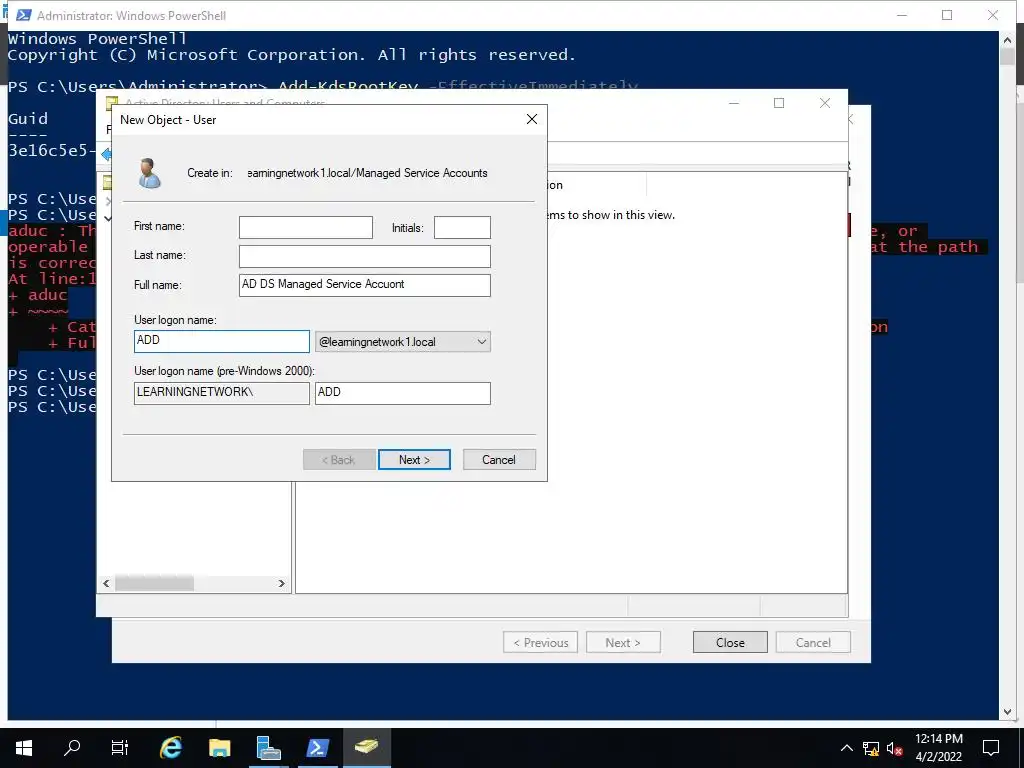The width and height of the screenshot is (1024, 768).
Task: Open the clock showing 12:14 PM
Action: point(938,748)
